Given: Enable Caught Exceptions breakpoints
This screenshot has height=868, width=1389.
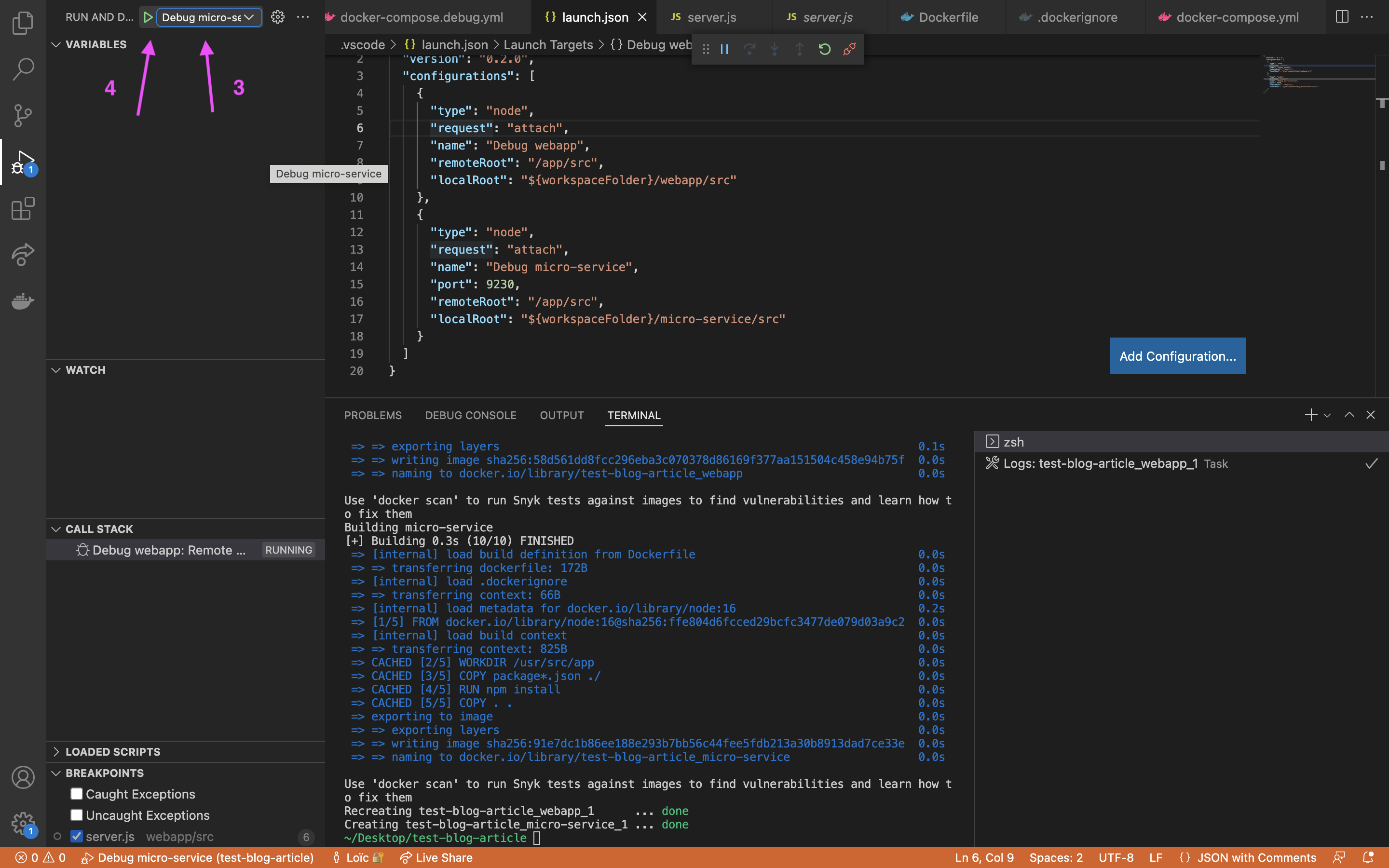Looking at the screenshot, I should point(76,793).
